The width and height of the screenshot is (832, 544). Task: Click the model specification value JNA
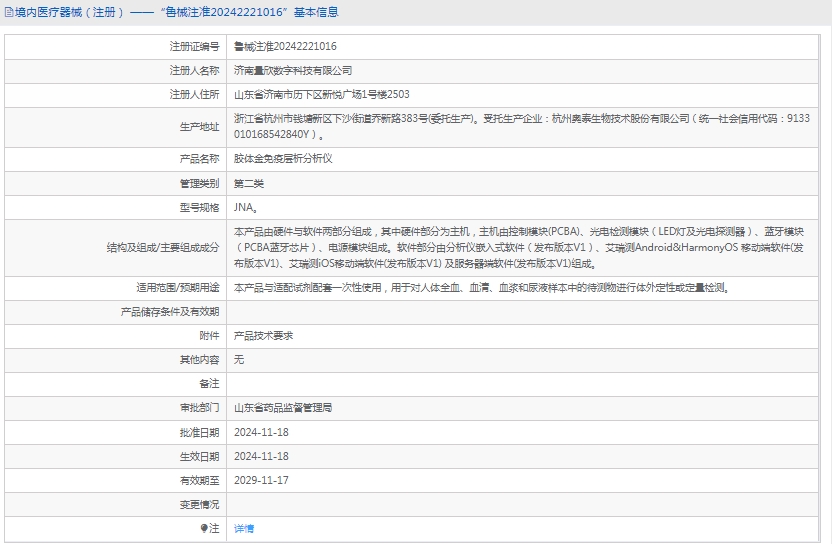tap(246, 208)
